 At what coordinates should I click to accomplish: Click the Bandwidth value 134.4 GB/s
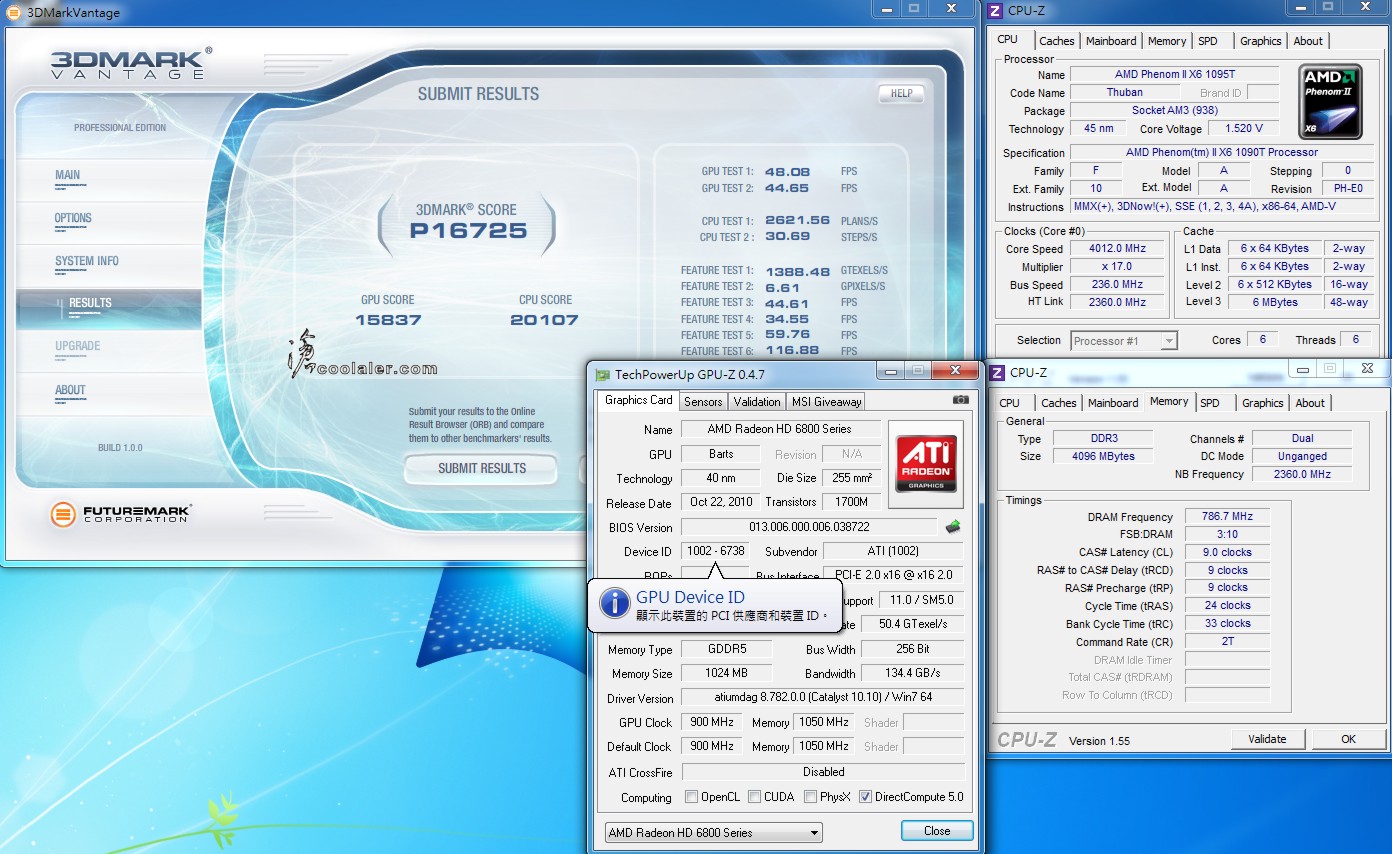(x=911, y=673)
